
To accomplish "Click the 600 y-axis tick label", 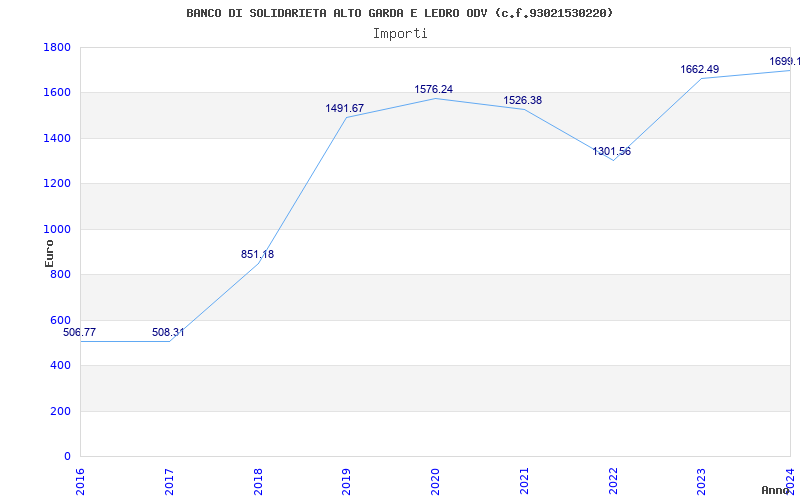I will tap(61, 320).
